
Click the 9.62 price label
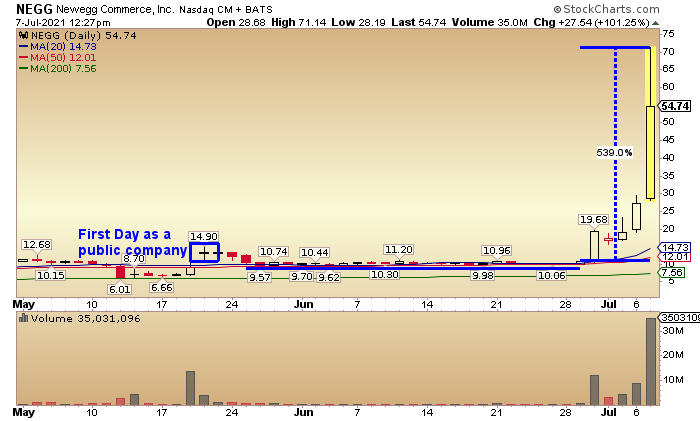[329, 277]
